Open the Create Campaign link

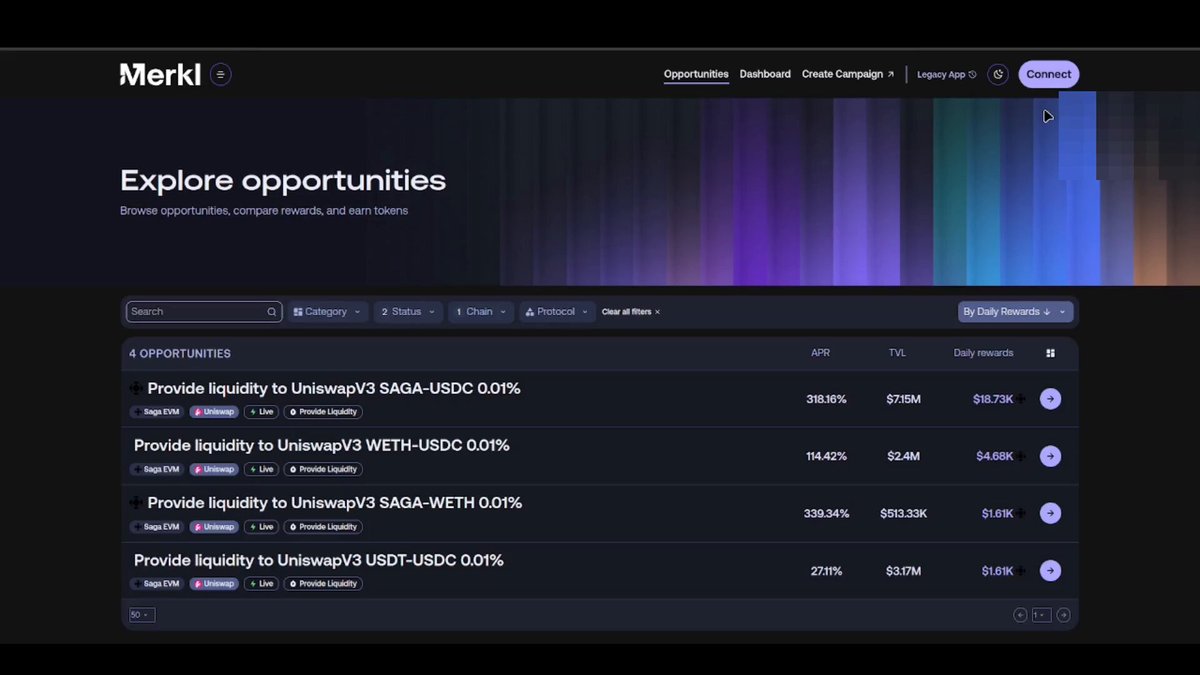pyautogui.click(x=848, y=74)
